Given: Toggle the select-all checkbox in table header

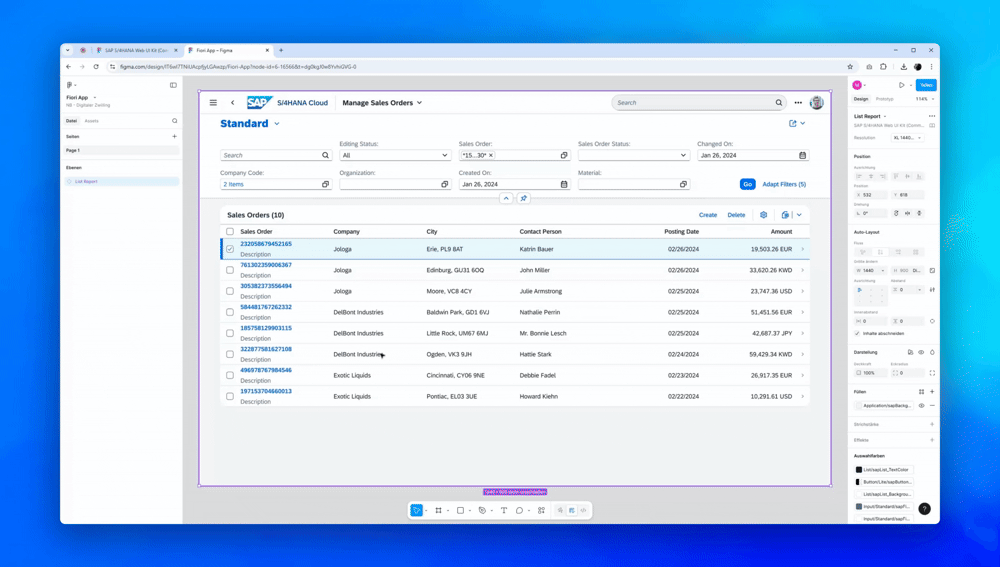Looking at the screenshot, I should (x=230, y=232).
